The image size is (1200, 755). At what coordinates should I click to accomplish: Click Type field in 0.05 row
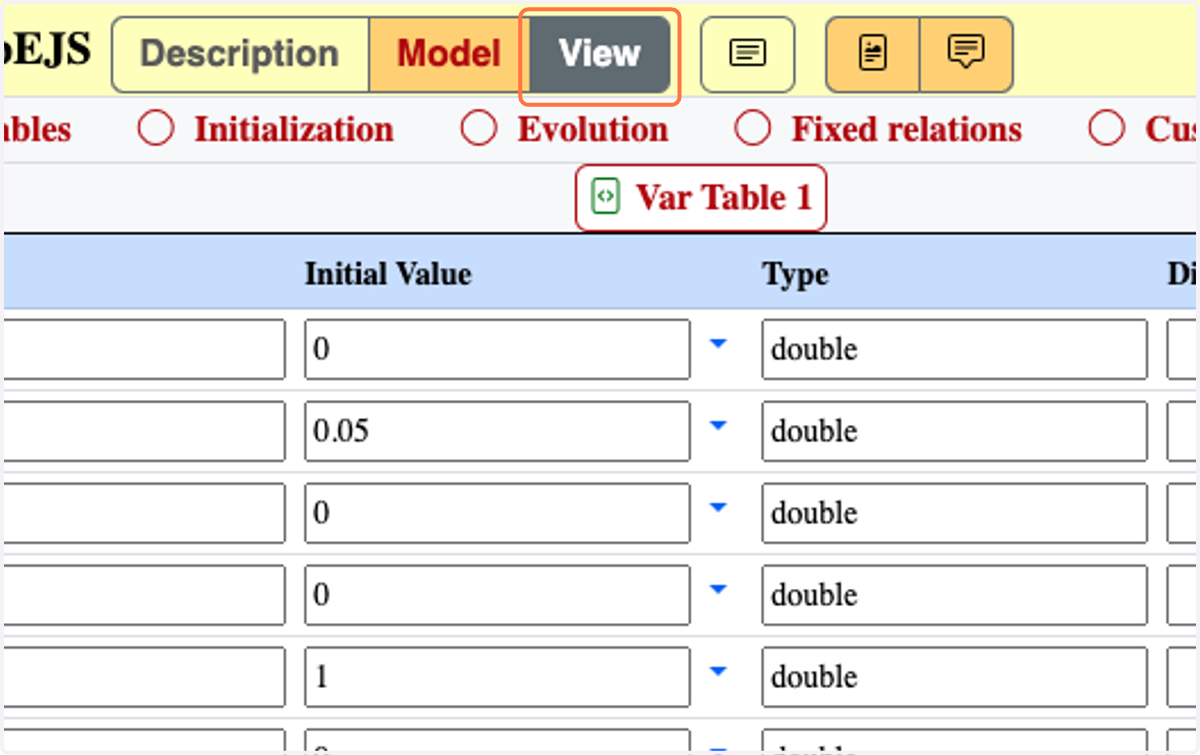click(954, 431)
